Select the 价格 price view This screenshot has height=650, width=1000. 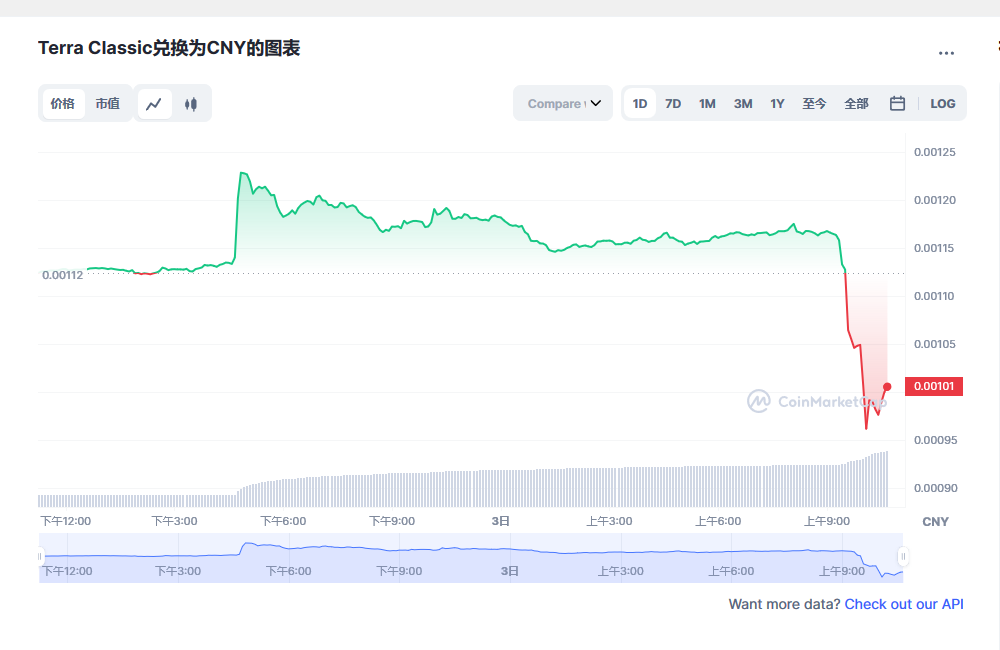(x=63, y=103)
